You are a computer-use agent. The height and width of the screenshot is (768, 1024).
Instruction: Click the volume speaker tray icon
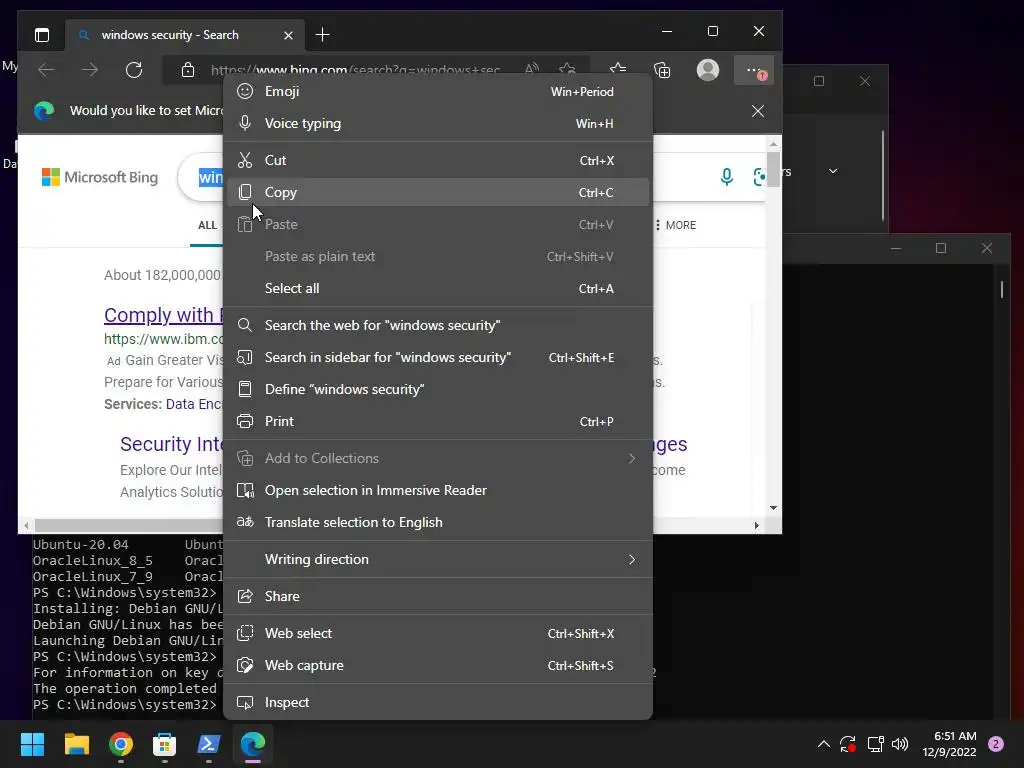pyautogui.click(x=900, y=744)
